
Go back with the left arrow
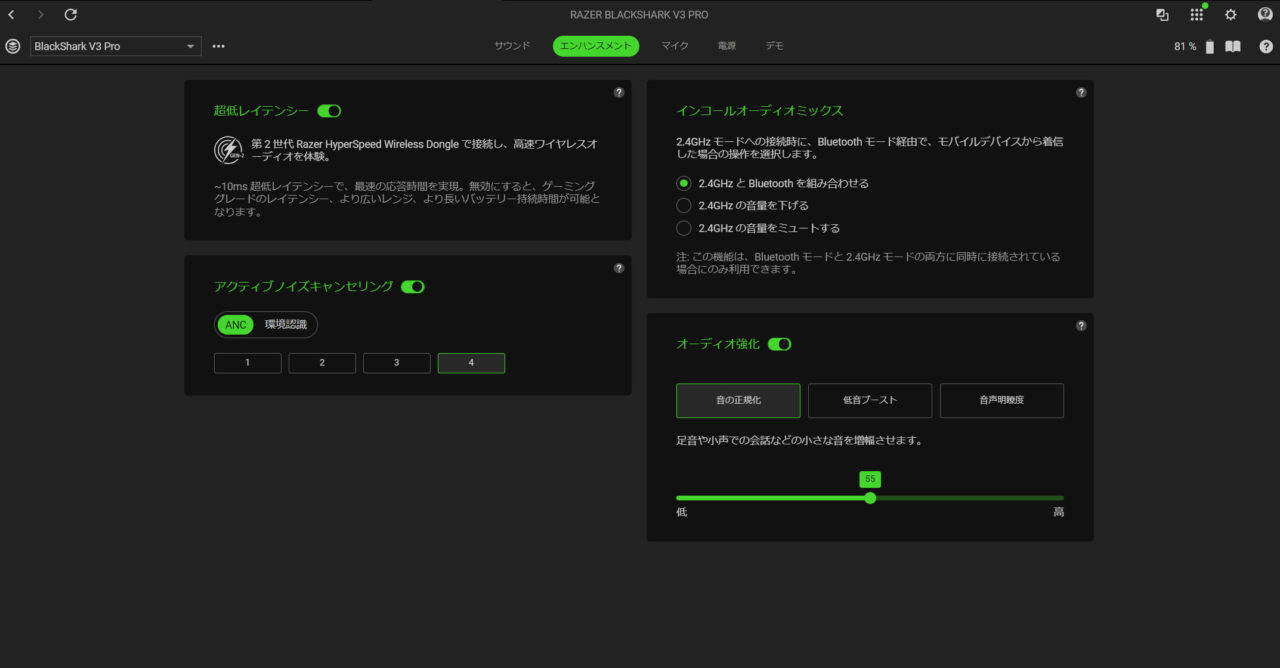point(11,15)
